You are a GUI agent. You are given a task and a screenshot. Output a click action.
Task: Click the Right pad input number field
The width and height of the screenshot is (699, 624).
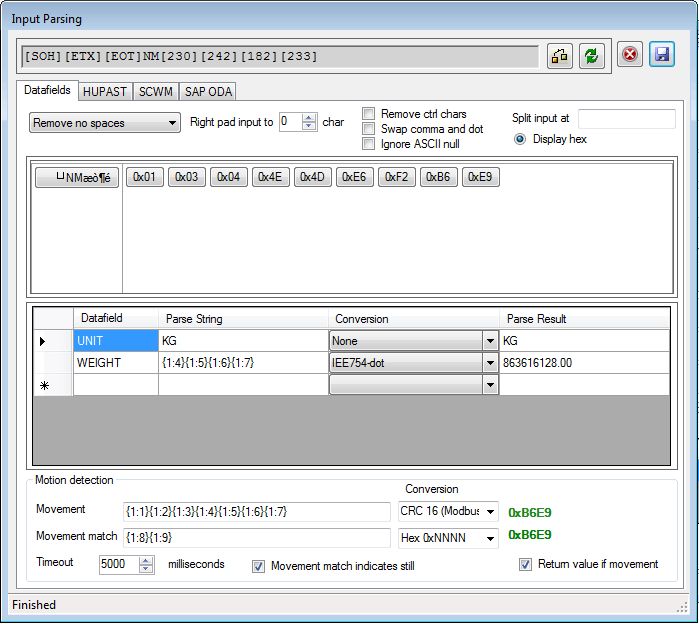291,122
